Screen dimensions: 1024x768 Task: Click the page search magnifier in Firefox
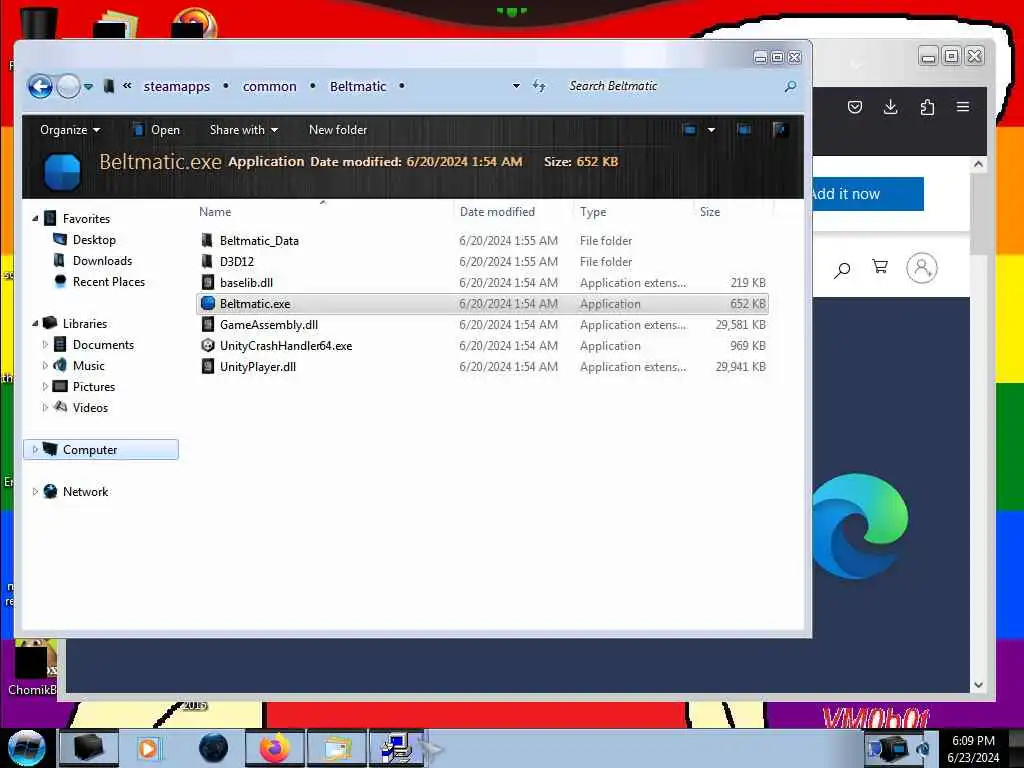point(842,268)
